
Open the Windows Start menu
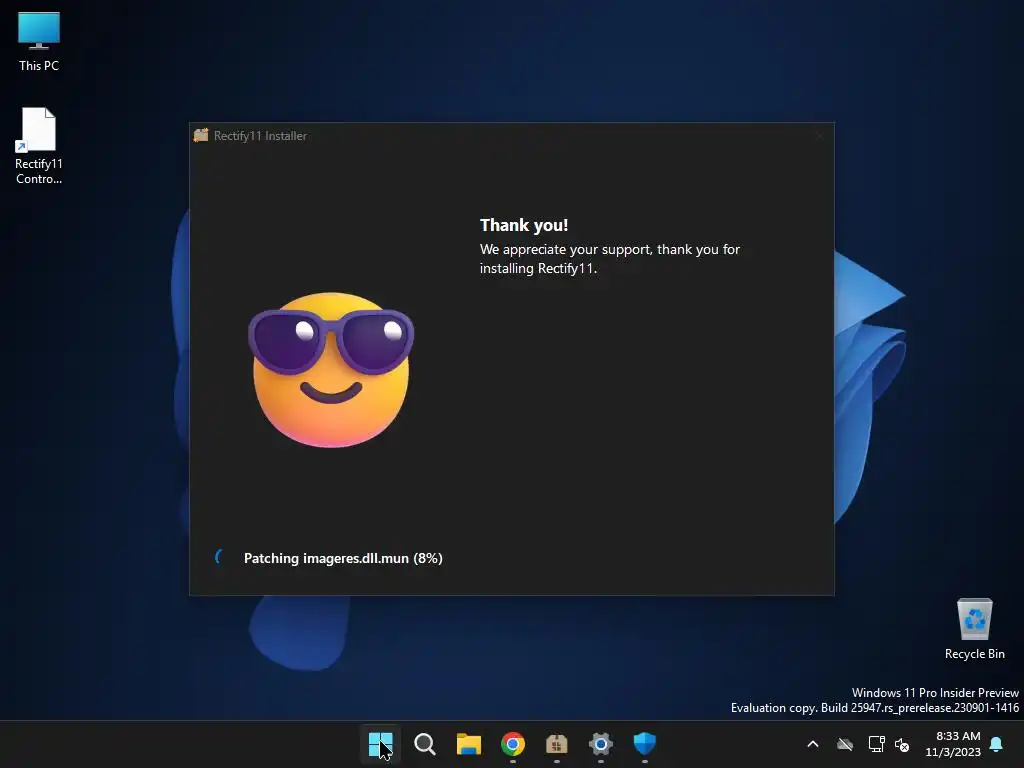pos(380,744)
